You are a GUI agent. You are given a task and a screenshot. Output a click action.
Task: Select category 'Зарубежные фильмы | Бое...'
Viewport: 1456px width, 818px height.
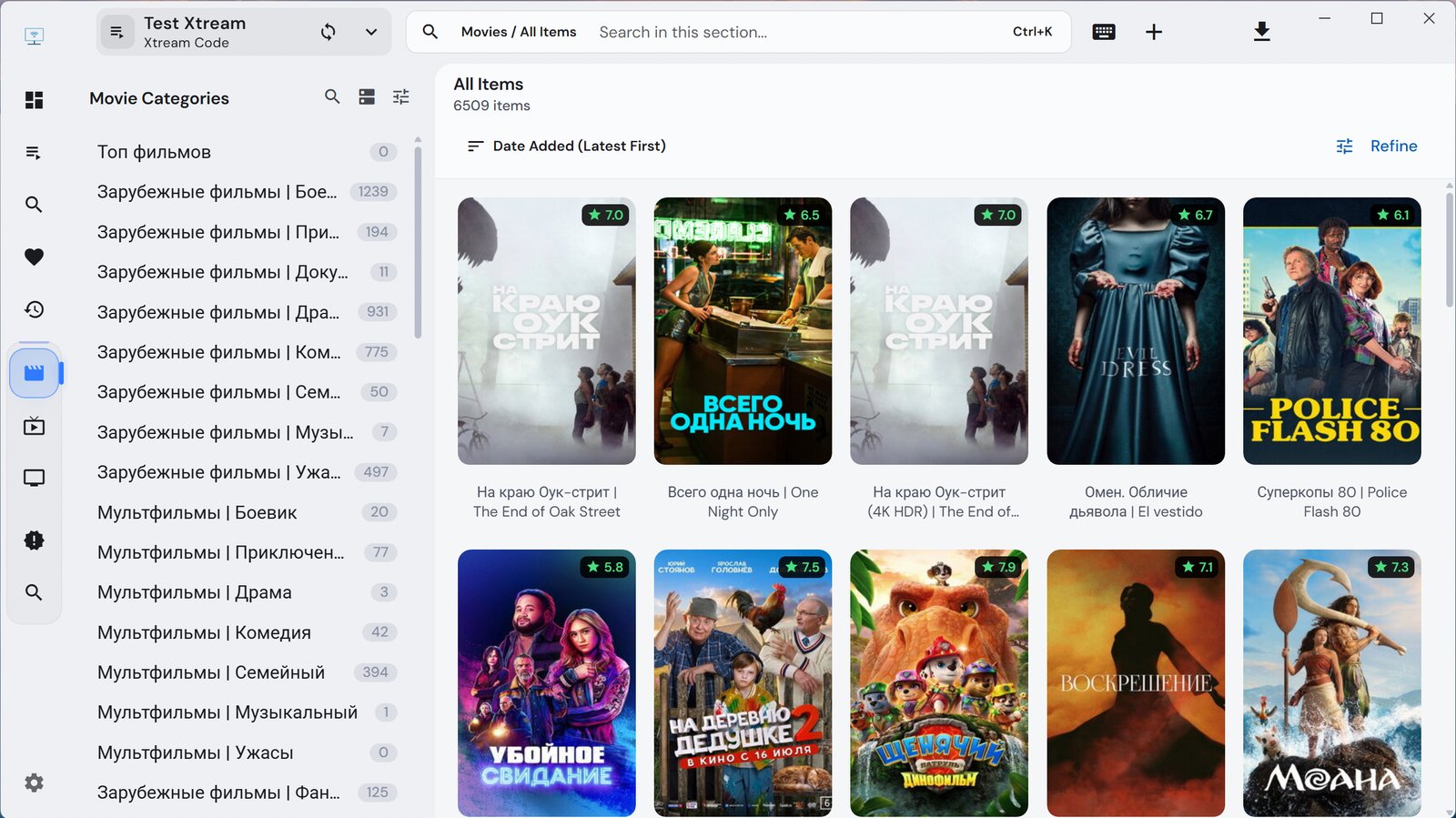coord(246,192)
